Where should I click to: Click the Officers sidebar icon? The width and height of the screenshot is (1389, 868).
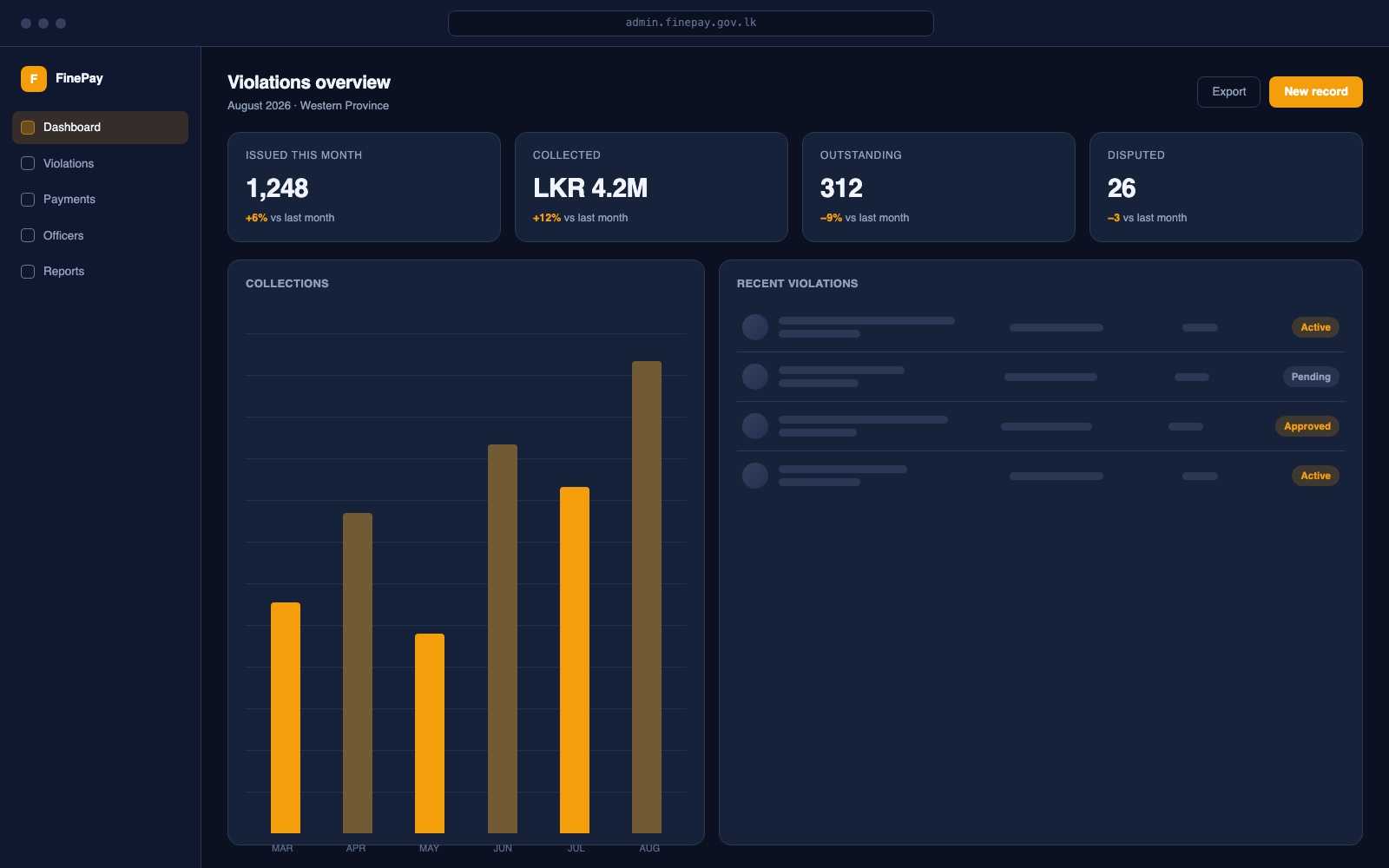pyautogui.click(x=28, y=235)
